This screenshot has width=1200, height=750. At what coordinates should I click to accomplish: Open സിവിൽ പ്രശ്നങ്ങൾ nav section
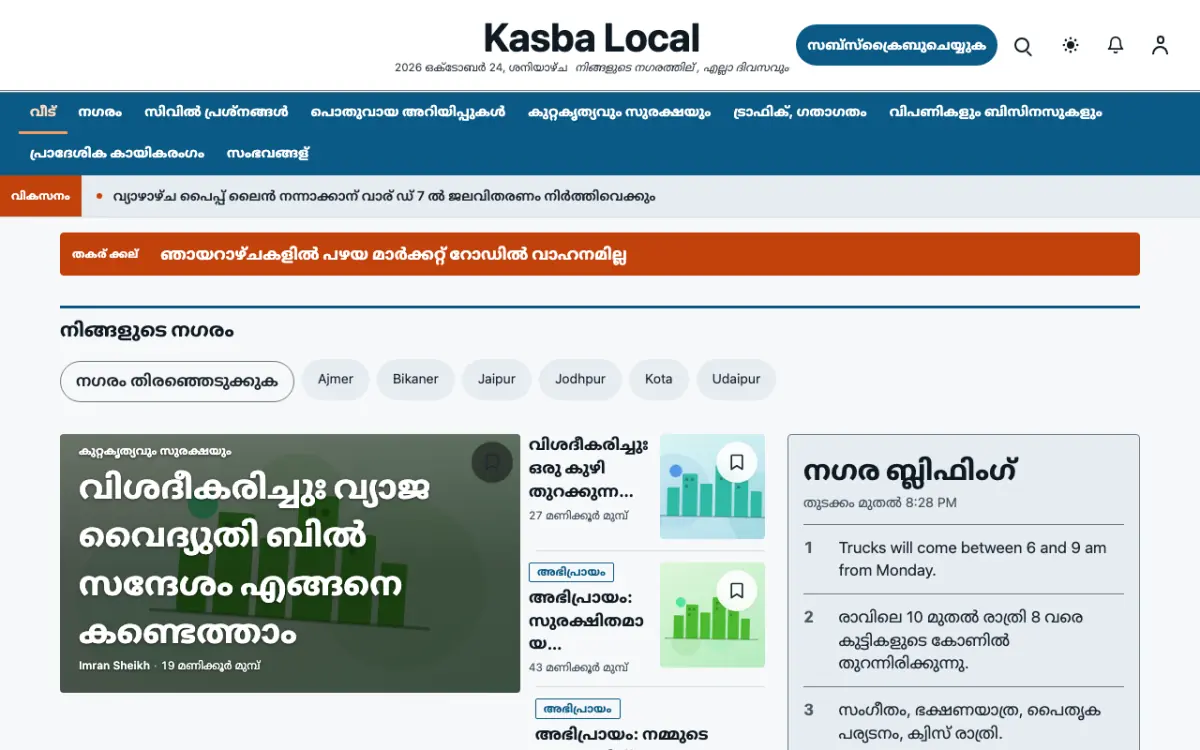216,112
